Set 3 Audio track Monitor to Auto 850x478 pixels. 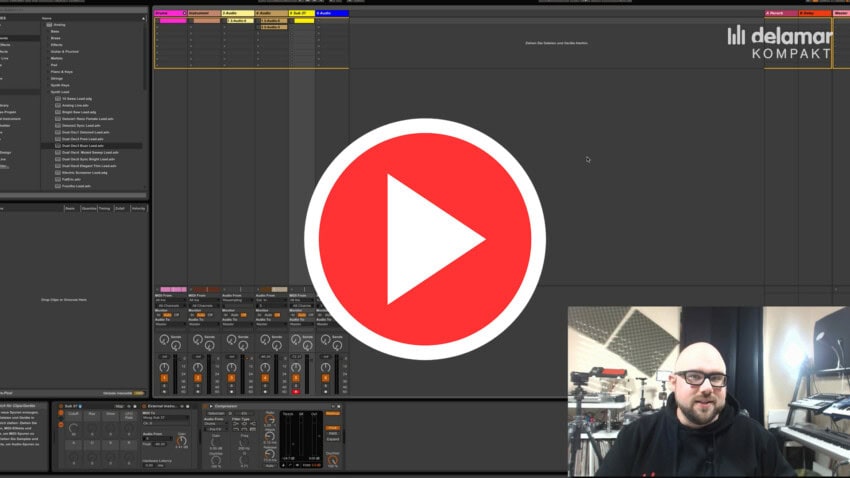(234, 315)
